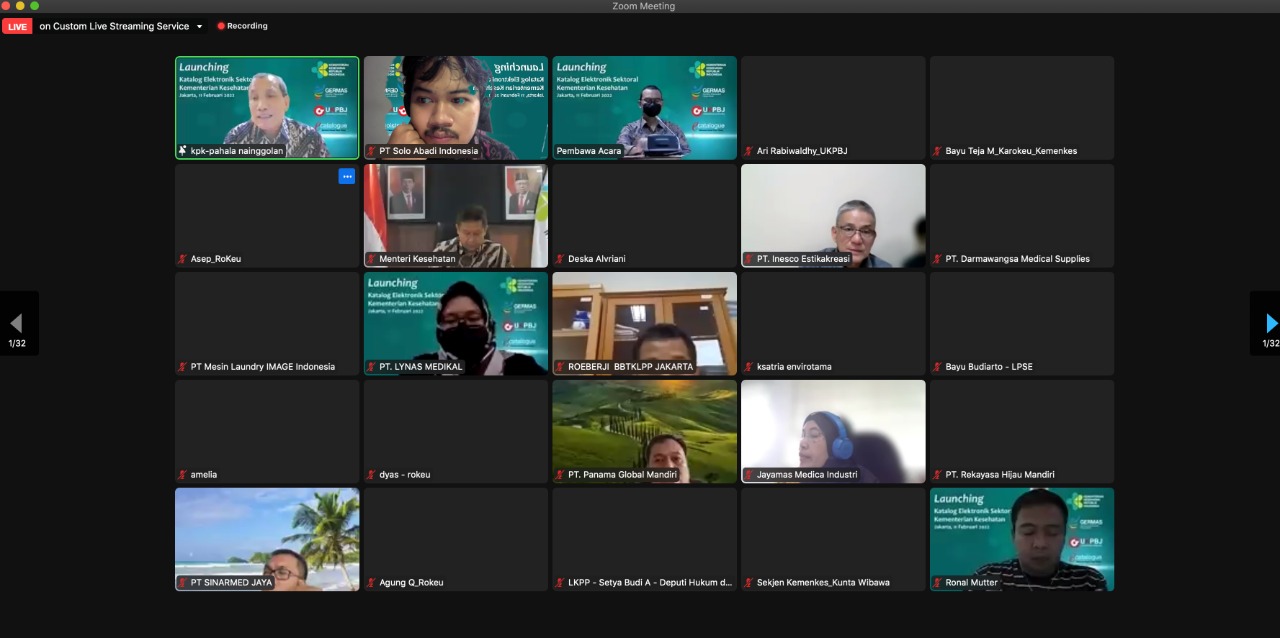Click name label 'amelia'

[x=204, y=475]
